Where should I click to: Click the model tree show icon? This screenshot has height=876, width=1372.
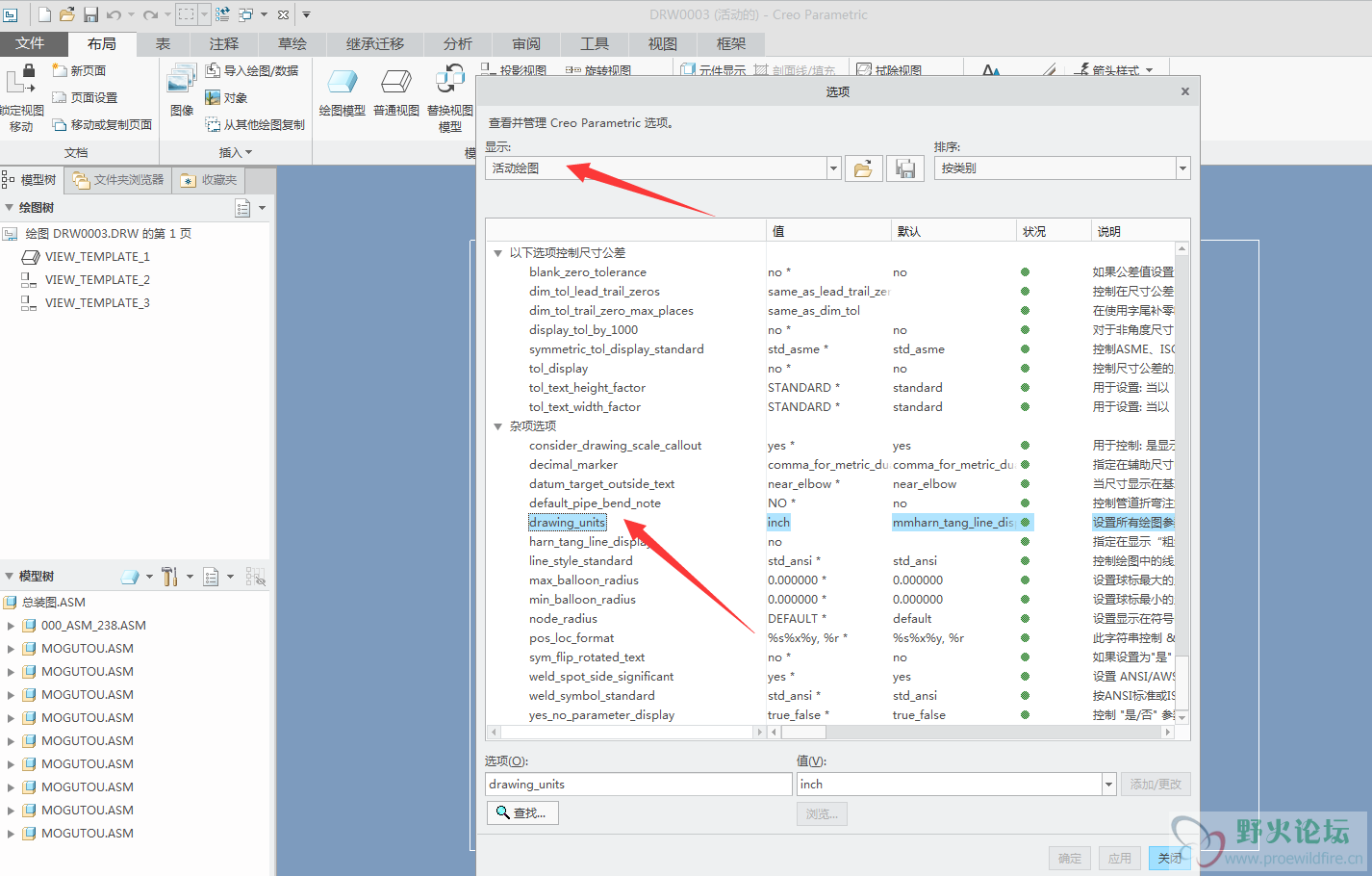point(130,577)
